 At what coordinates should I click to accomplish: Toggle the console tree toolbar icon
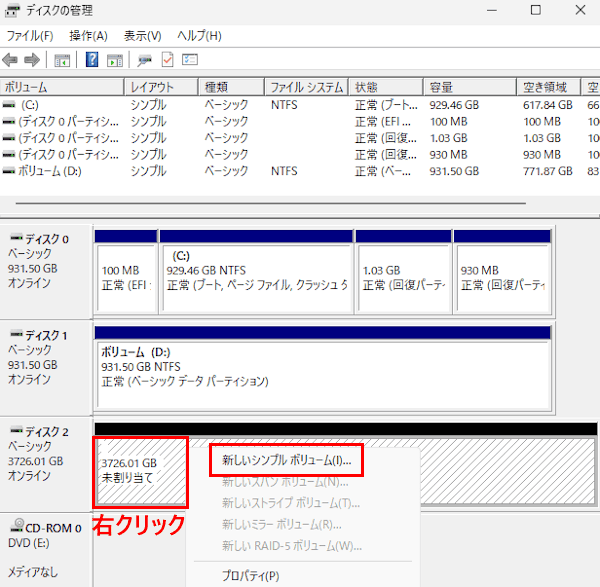tap(62, 60)
